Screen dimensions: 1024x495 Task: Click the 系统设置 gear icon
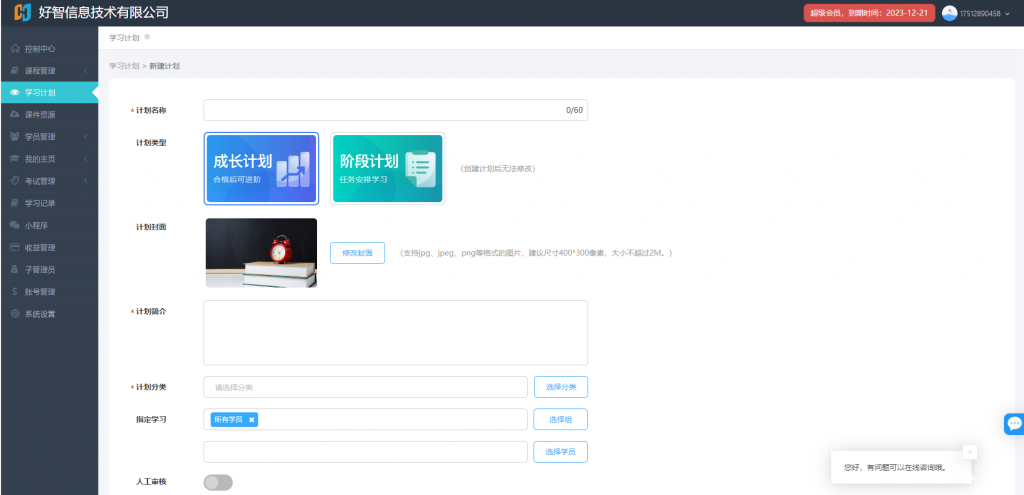14,314
